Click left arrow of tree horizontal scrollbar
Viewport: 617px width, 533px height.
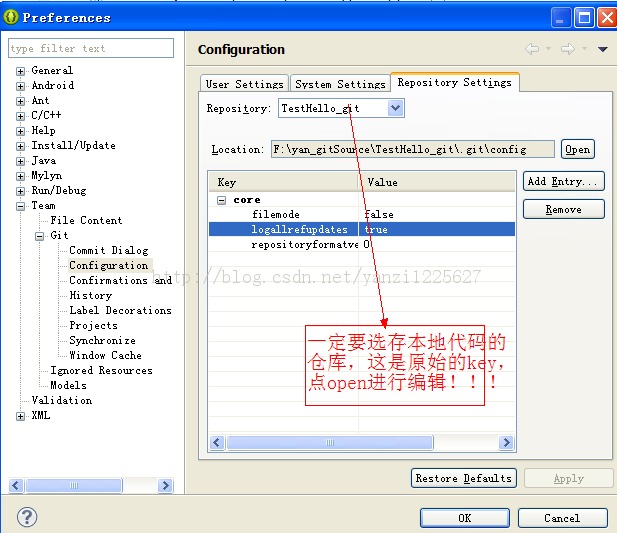(16, 485)
